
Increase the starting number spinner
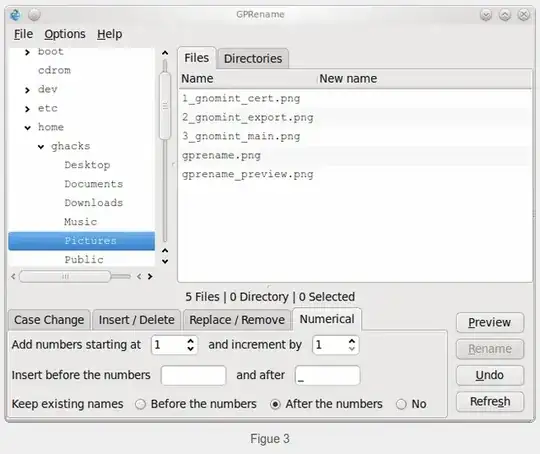click(x=190, y=341)
